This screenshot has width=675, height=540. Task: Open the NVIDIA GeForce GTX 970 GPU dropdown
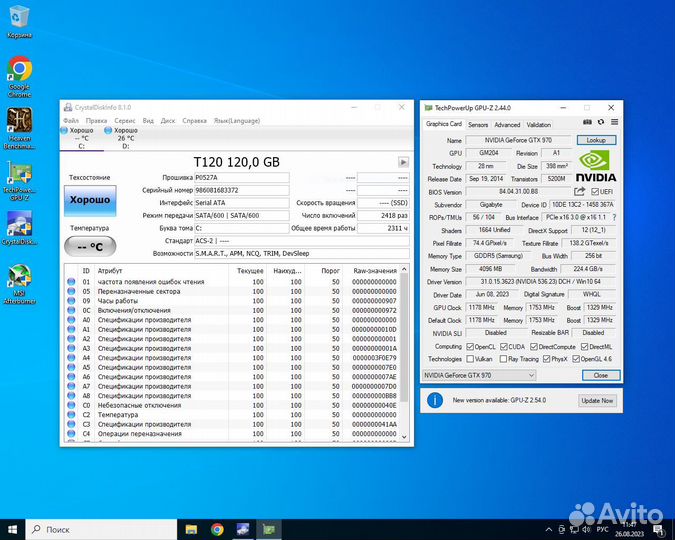coord(479,376)
